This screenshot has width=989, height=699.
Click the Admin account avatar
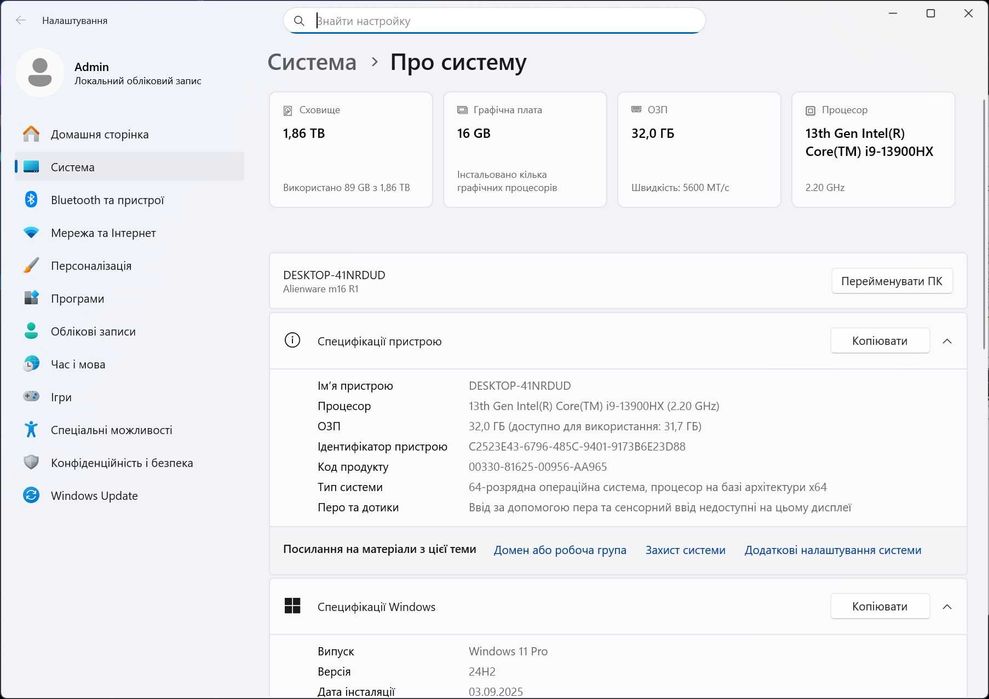40,73
